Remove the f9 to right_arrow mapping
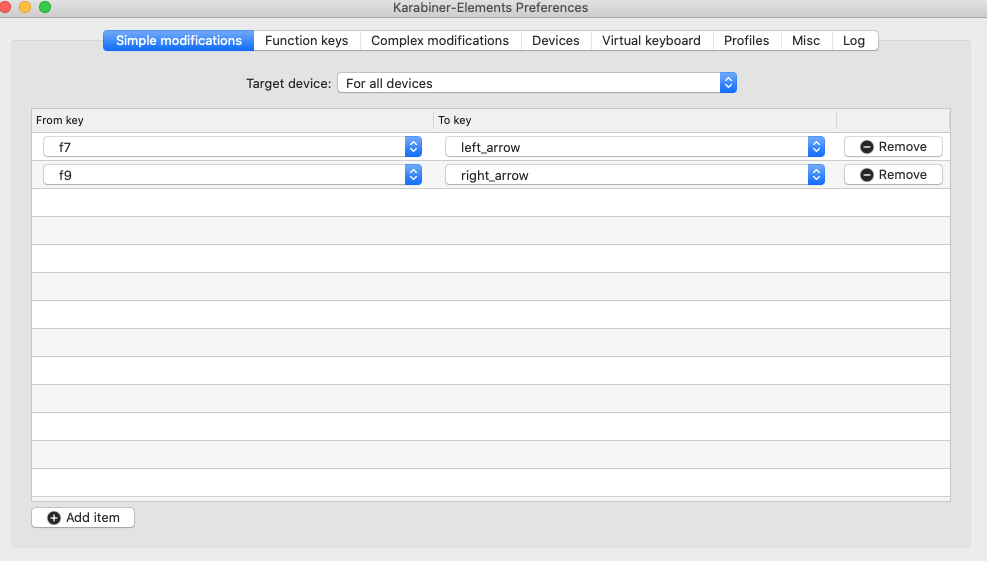Image resolution: width=987 pixels, height=561 pixels. click(x=893, y=174)
